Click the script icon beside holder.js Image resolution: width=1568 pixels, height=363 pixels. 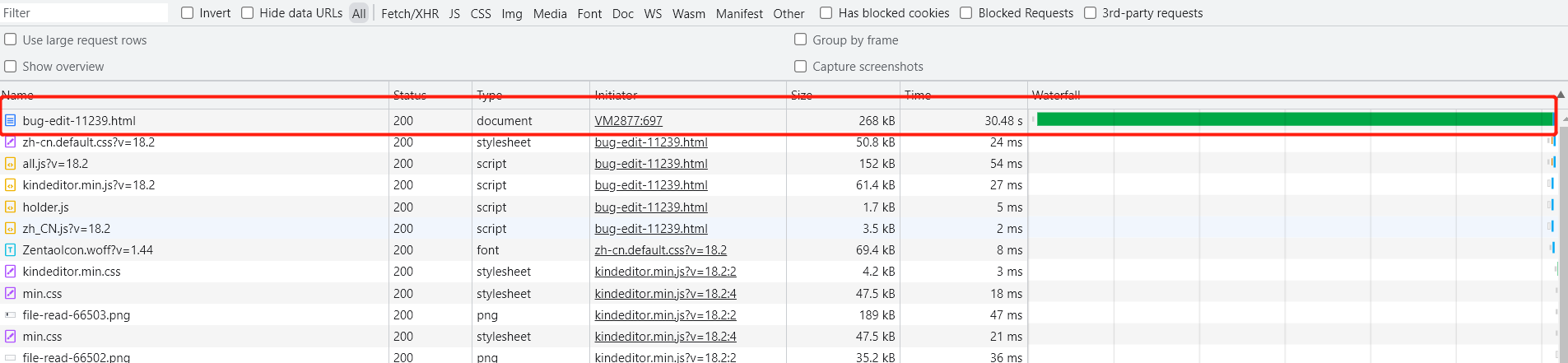point(10,207)
